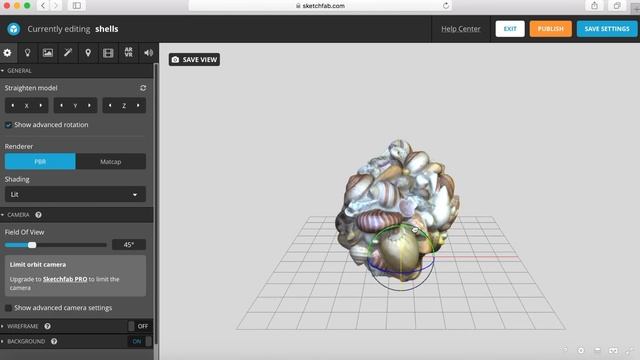Click the help icon next to BACKGROUND
Image resolution: width=640 pixels, height=360 pixels.
[x=54, y=341]
